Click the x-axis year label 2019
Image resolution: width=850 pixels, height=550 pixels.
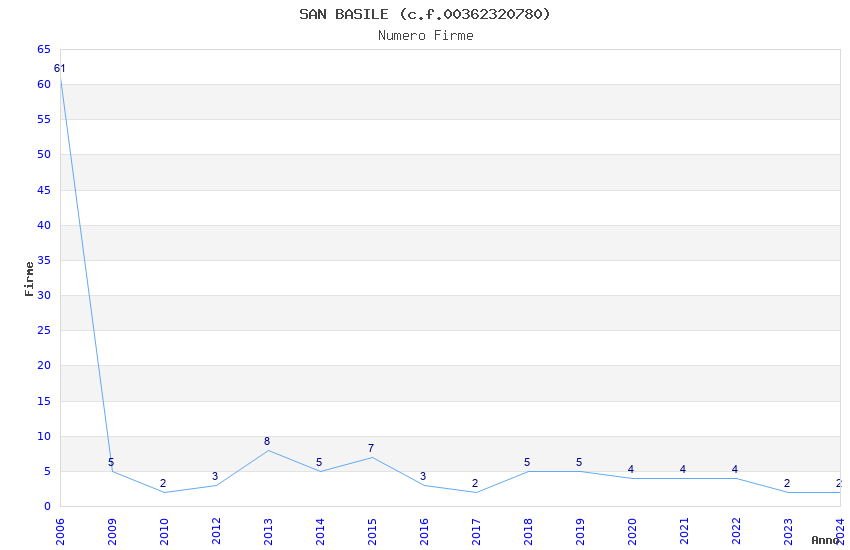581,532
